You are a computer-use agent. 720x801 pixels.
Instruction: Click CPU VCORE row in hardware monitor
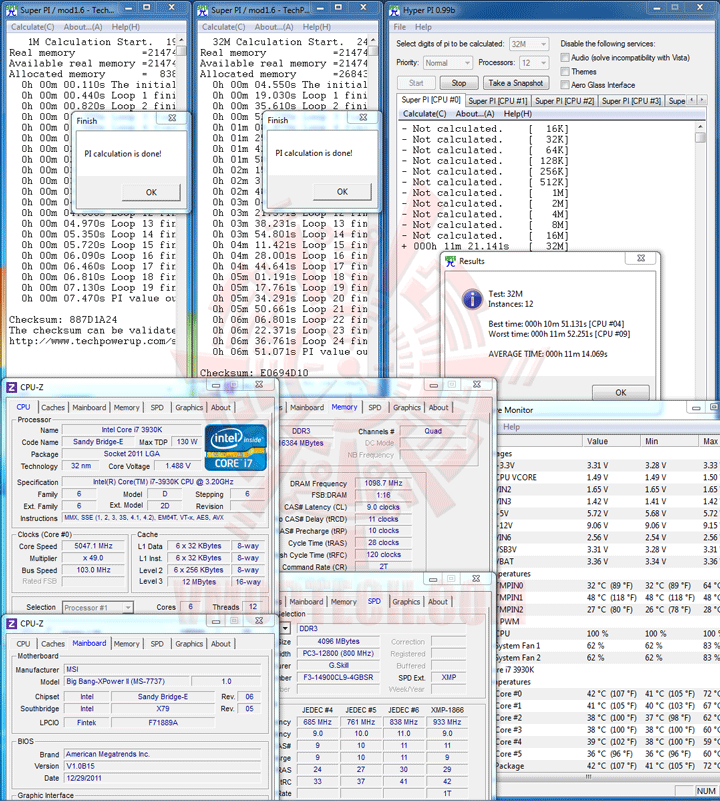pos(608,477)
